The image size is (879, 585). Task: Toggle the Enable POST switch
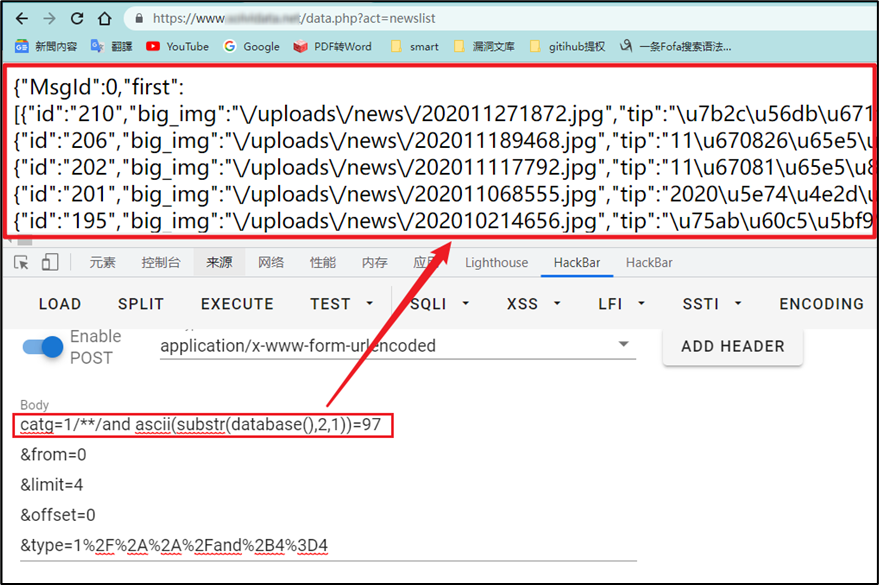tap(43, 347)
